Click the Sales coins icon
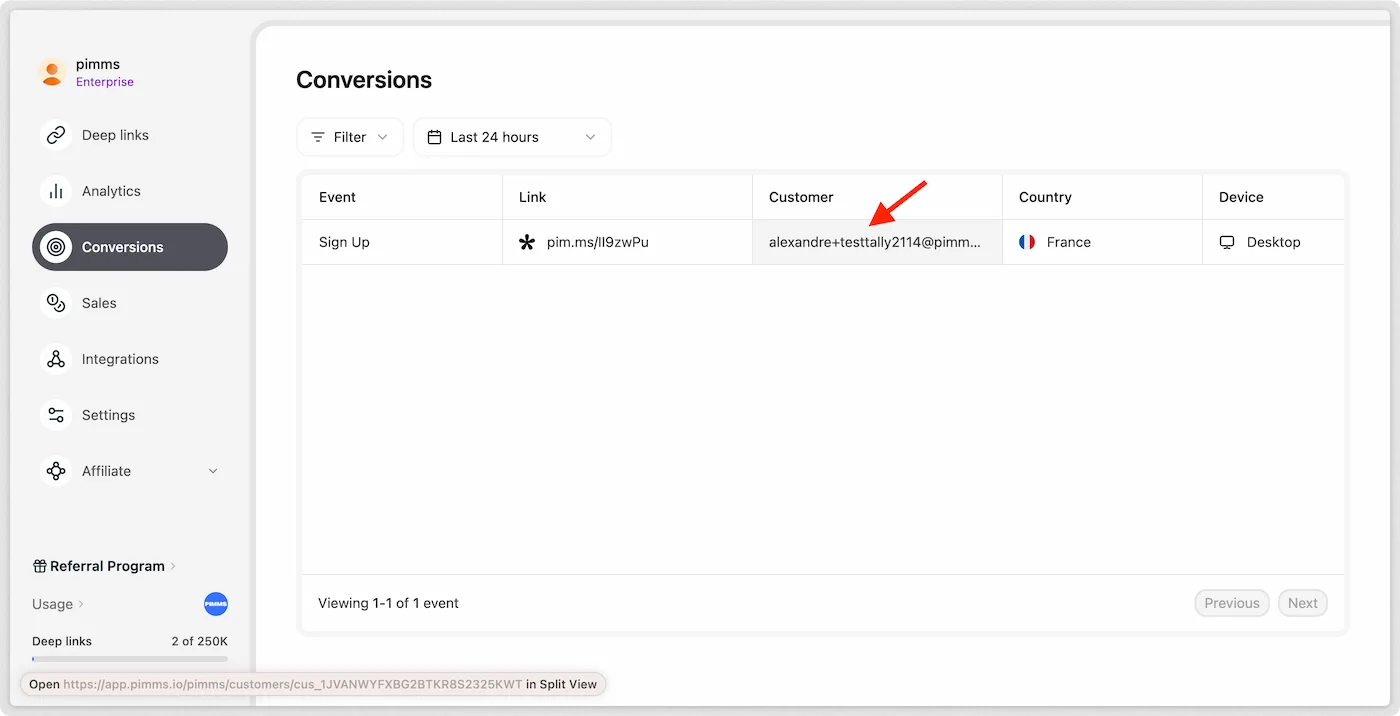 [56, 303]
